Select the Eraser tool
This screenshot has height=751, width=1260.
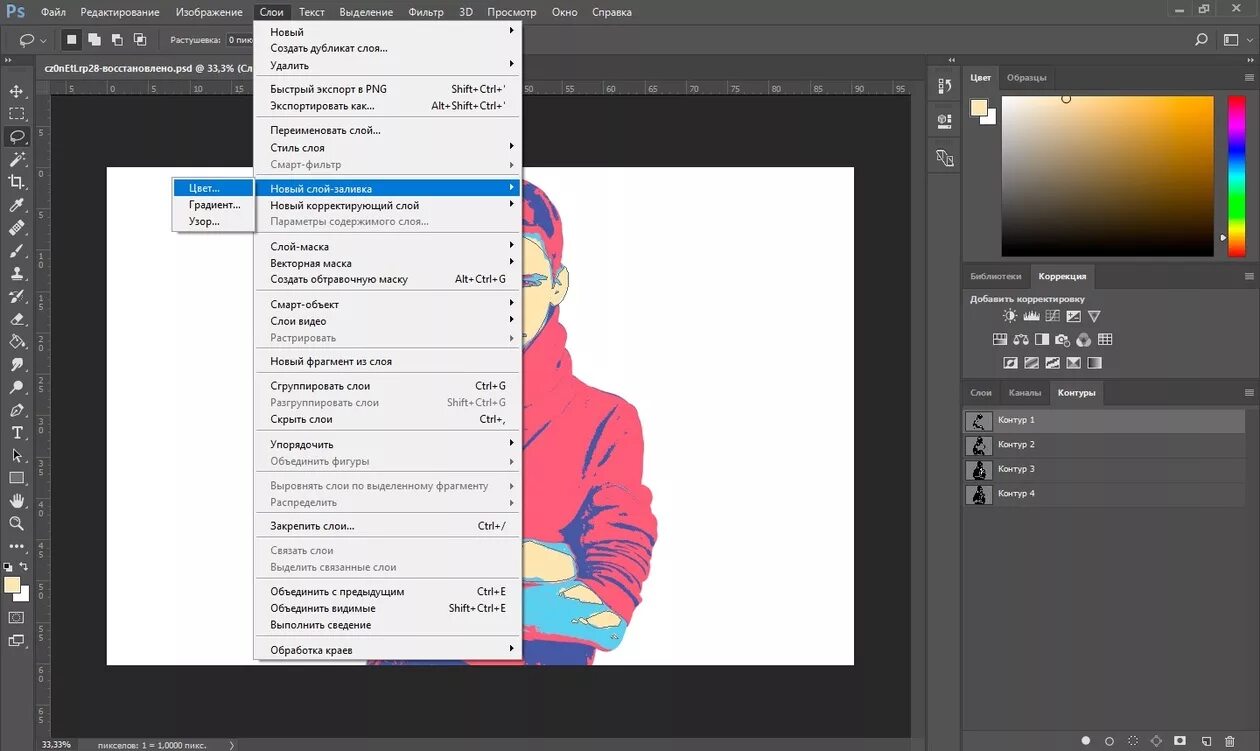click(x=17, y=319)
